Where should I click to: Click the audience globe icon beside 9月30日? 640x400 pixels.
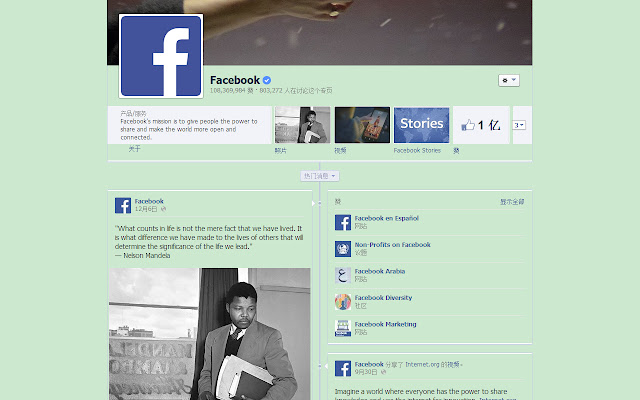coord(383,372)
